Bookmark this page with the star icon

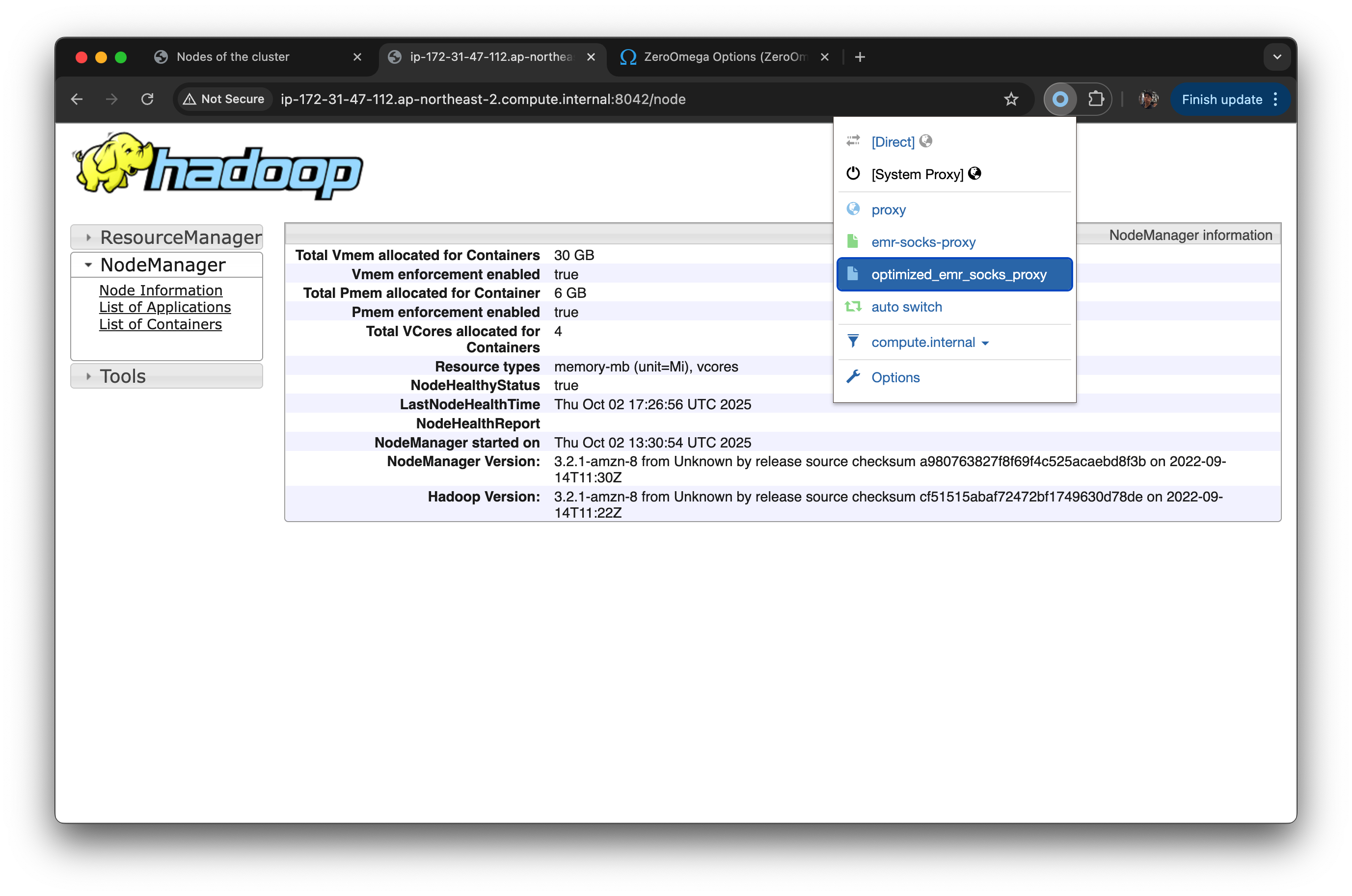(x=1011, y=100)
